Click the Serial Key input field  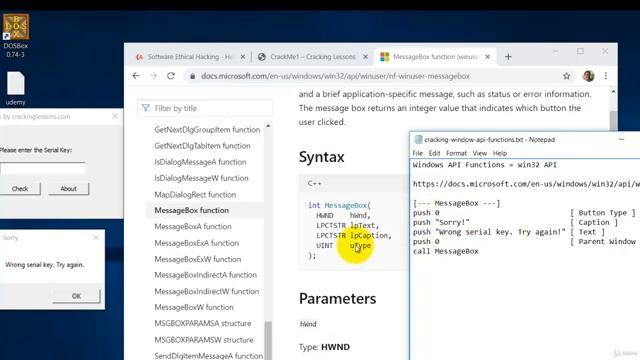coord(42,168)
